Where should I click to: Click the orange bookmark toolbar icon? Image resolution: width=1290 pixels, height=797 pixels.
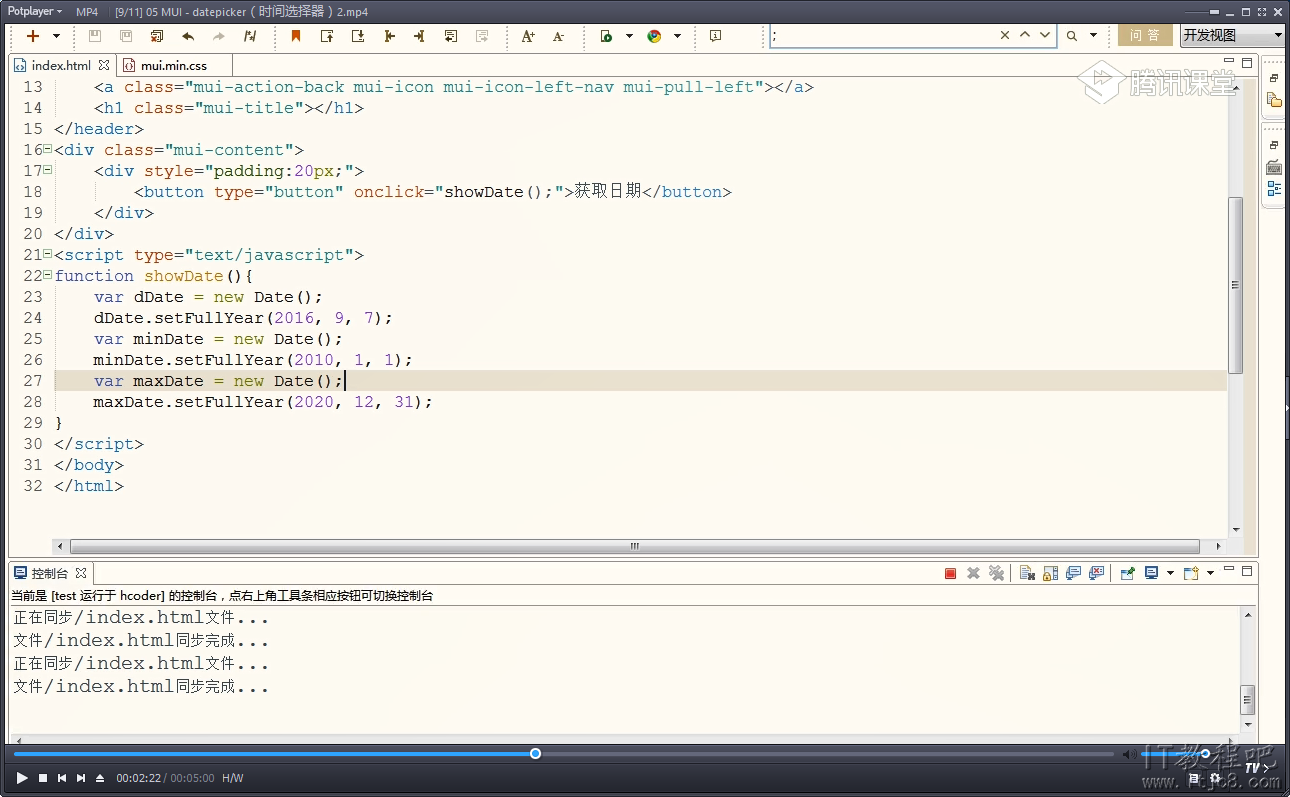296,36
